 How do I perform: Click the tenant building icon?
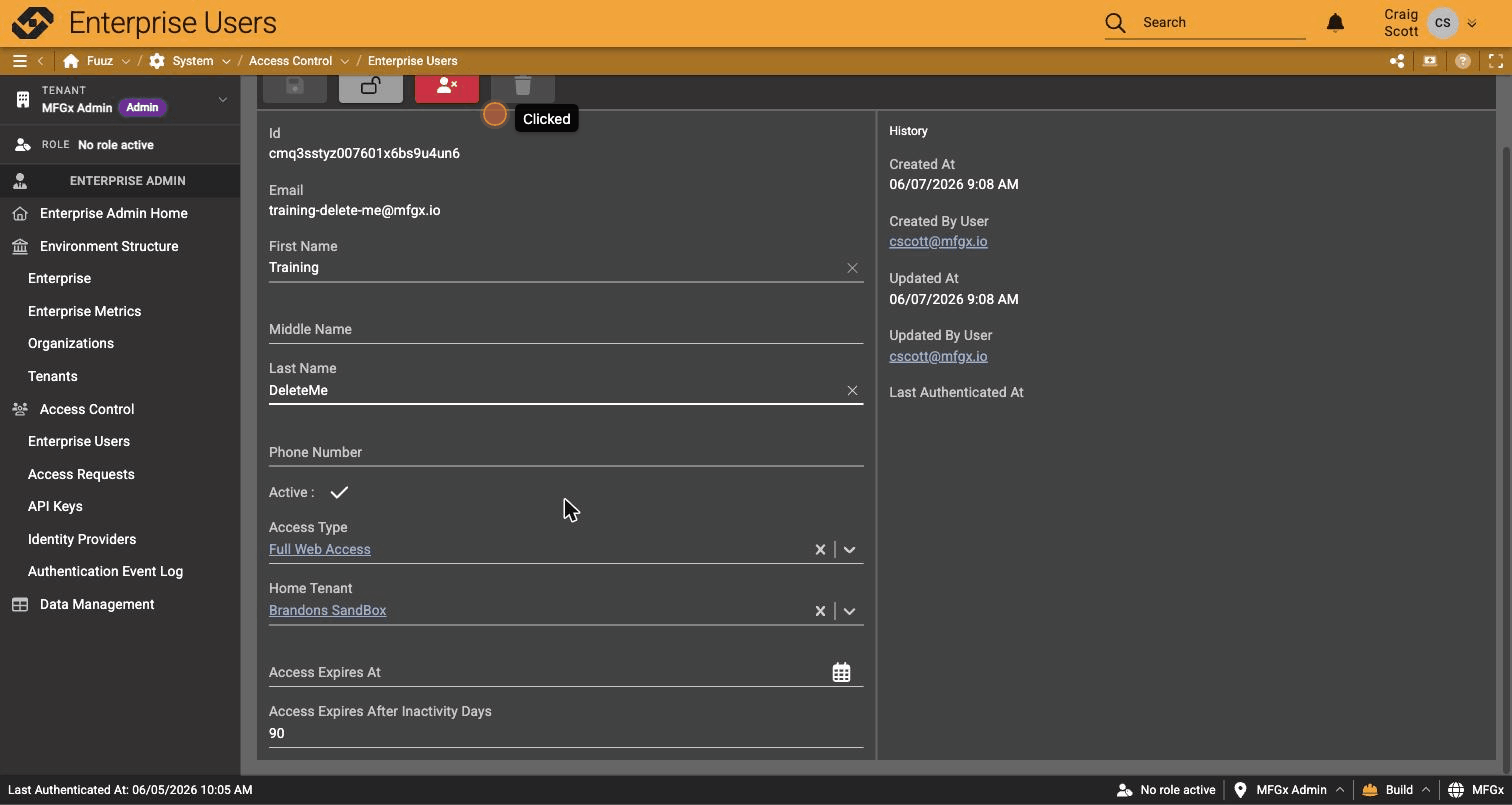coord(22,100)
